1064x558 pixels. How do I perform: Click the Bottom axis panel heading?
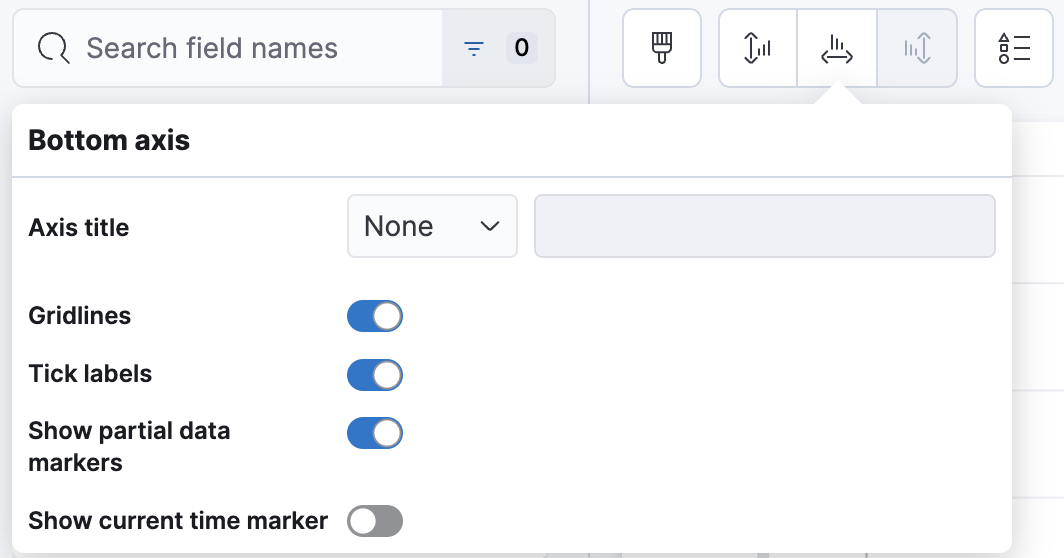click(x=109, y=141)
